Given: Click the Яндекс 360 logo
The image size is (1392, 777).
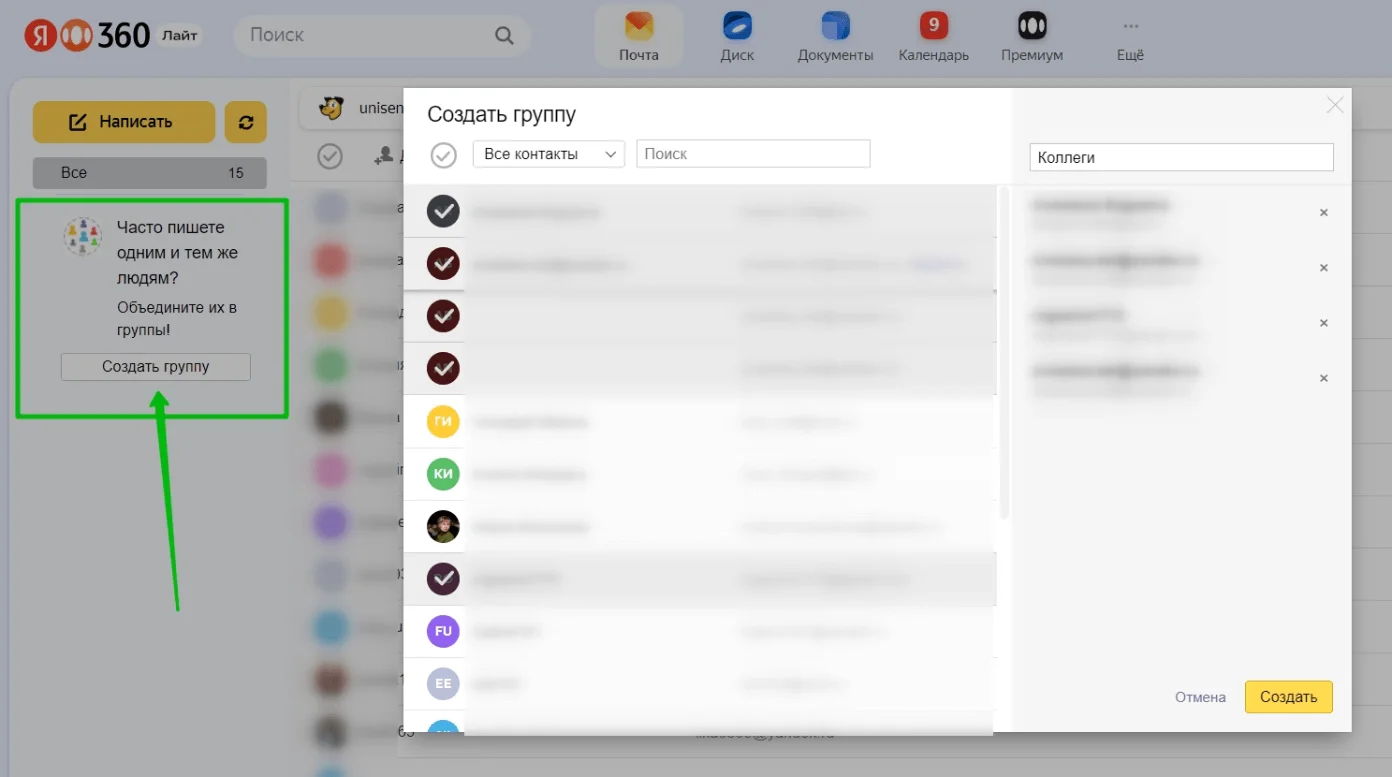Looking at the screenshot, I should point(87,36).
